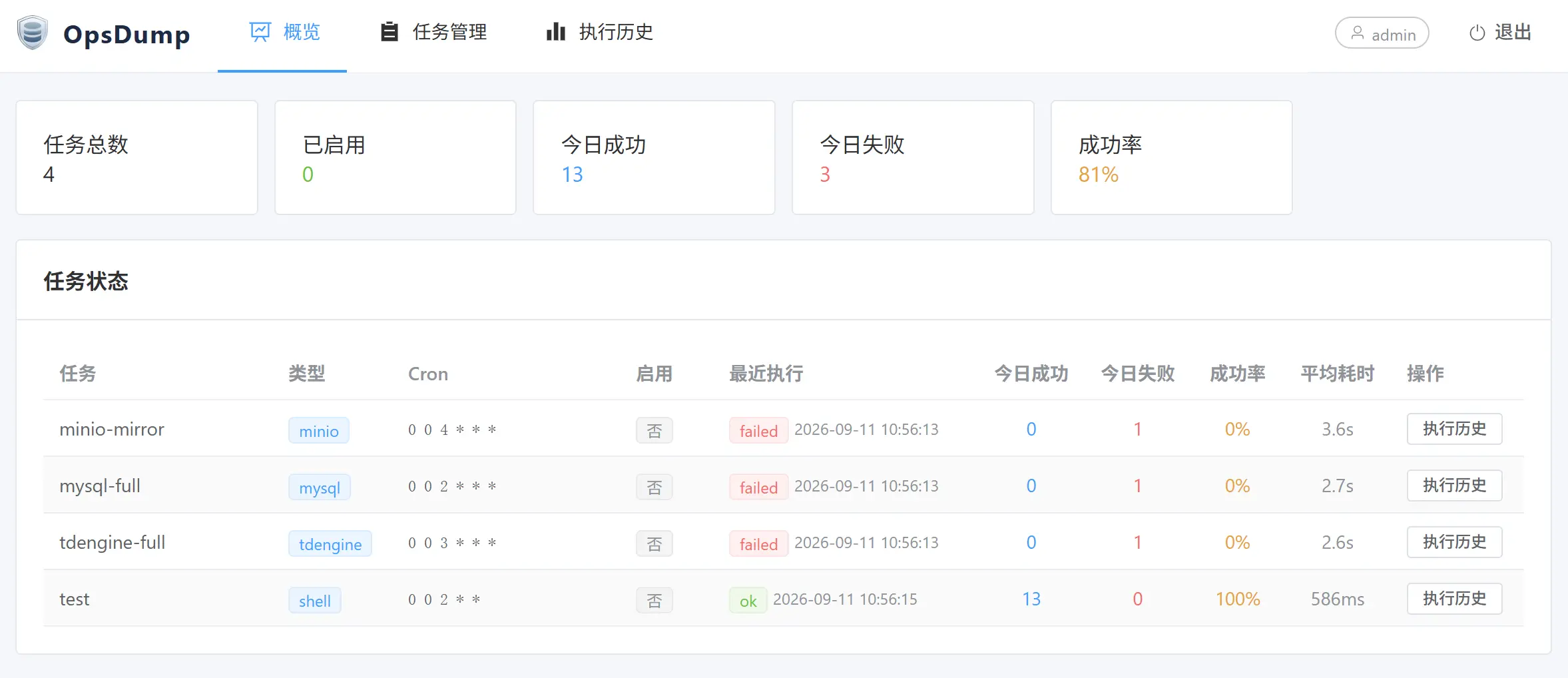Screen dimensions: 1568x678
Task: Click the clipboard icon beside 任务管理
Action: point(390,31)
